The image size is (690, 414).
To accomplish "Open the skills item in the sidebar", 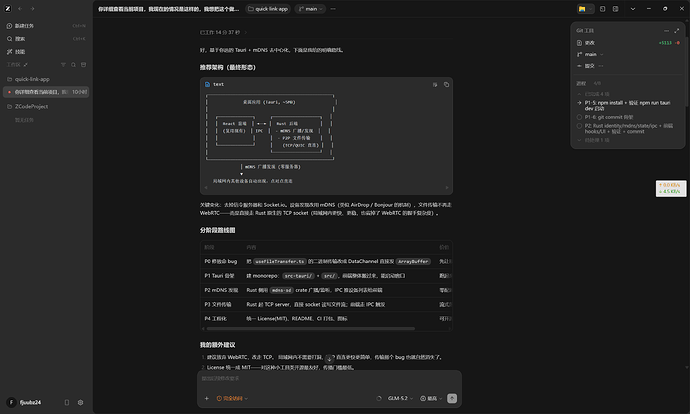I will click(46, 51).
